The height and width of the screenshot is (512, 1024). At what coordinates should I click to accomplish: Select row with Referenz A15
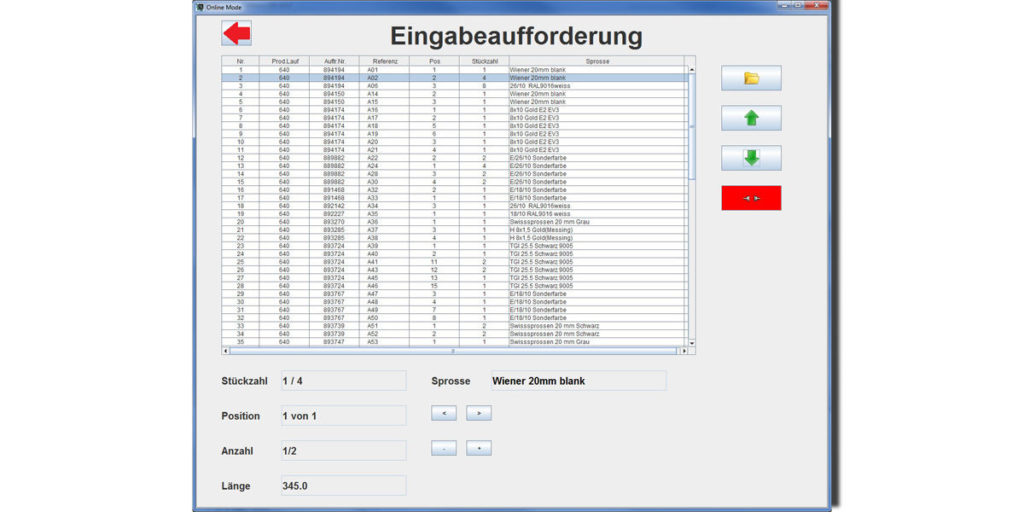click(x=455, y=101)
